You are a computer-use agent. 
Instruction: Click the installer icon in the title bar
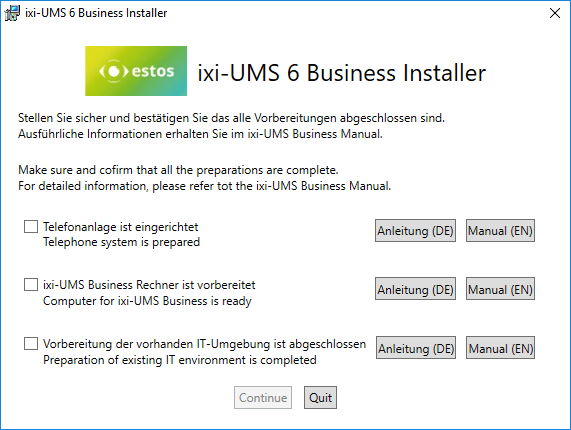pyautogui.click(x=12, y=13)
